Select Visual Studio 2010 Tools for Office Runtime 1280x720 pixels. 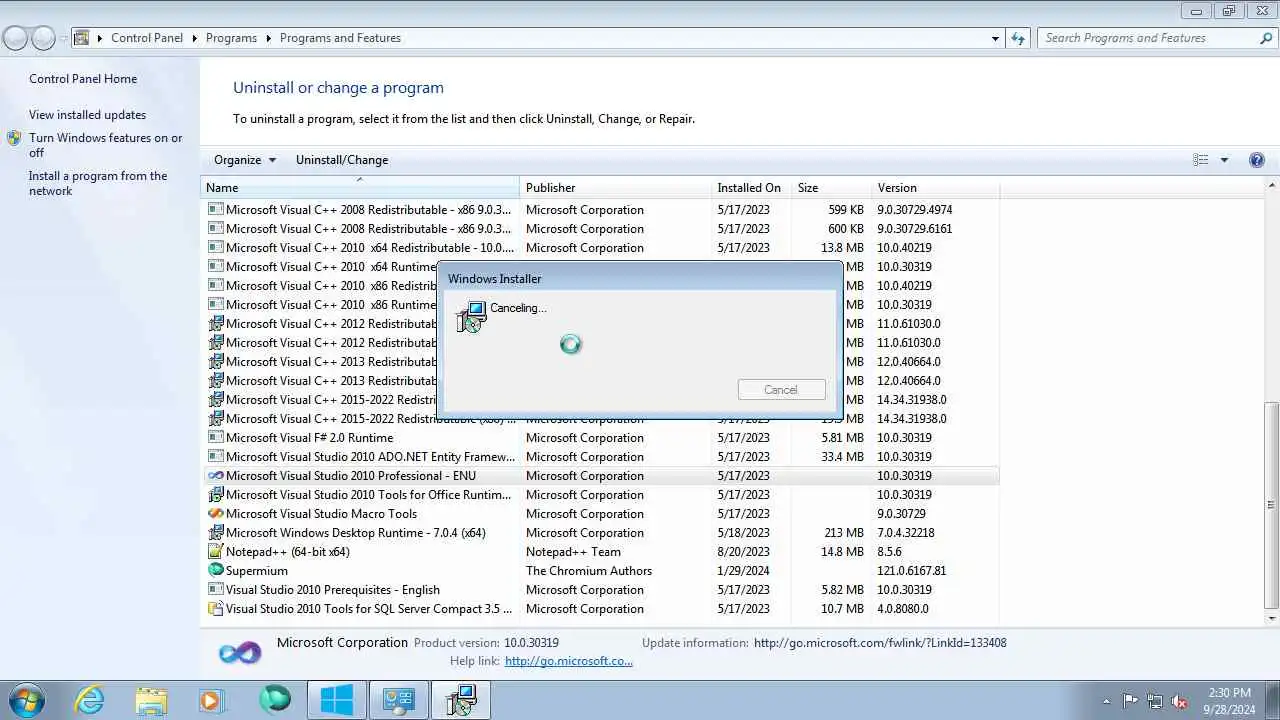click(x=600, y=495)
